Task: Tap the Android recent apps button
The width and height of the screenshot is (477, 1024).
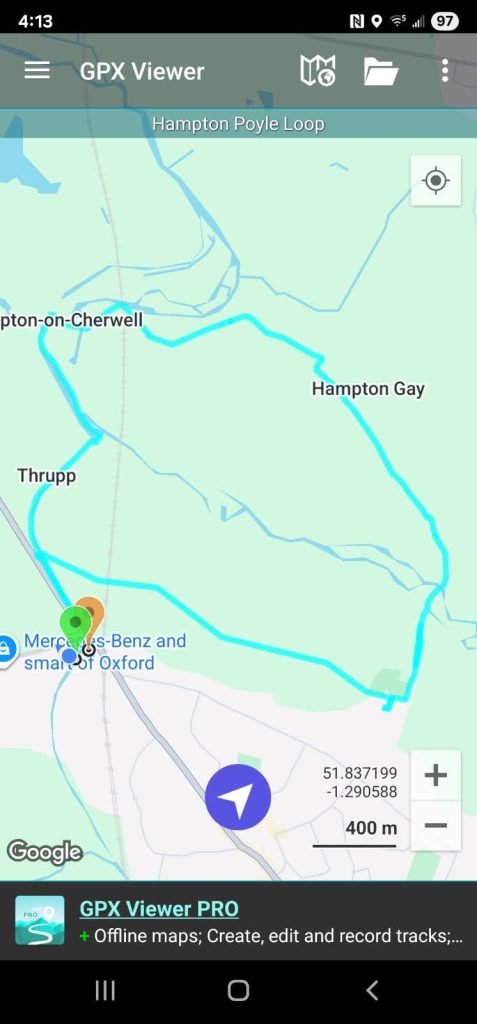Action: pyautogui.click(x=105, y=991)
